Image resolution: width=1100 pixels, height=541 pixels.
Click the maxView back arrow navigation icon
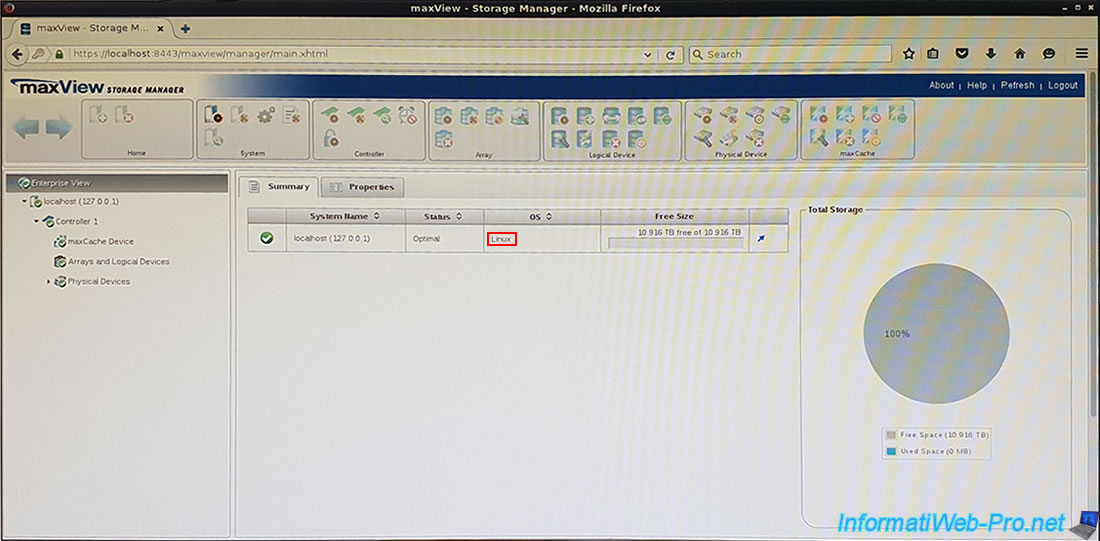point(26,128)
